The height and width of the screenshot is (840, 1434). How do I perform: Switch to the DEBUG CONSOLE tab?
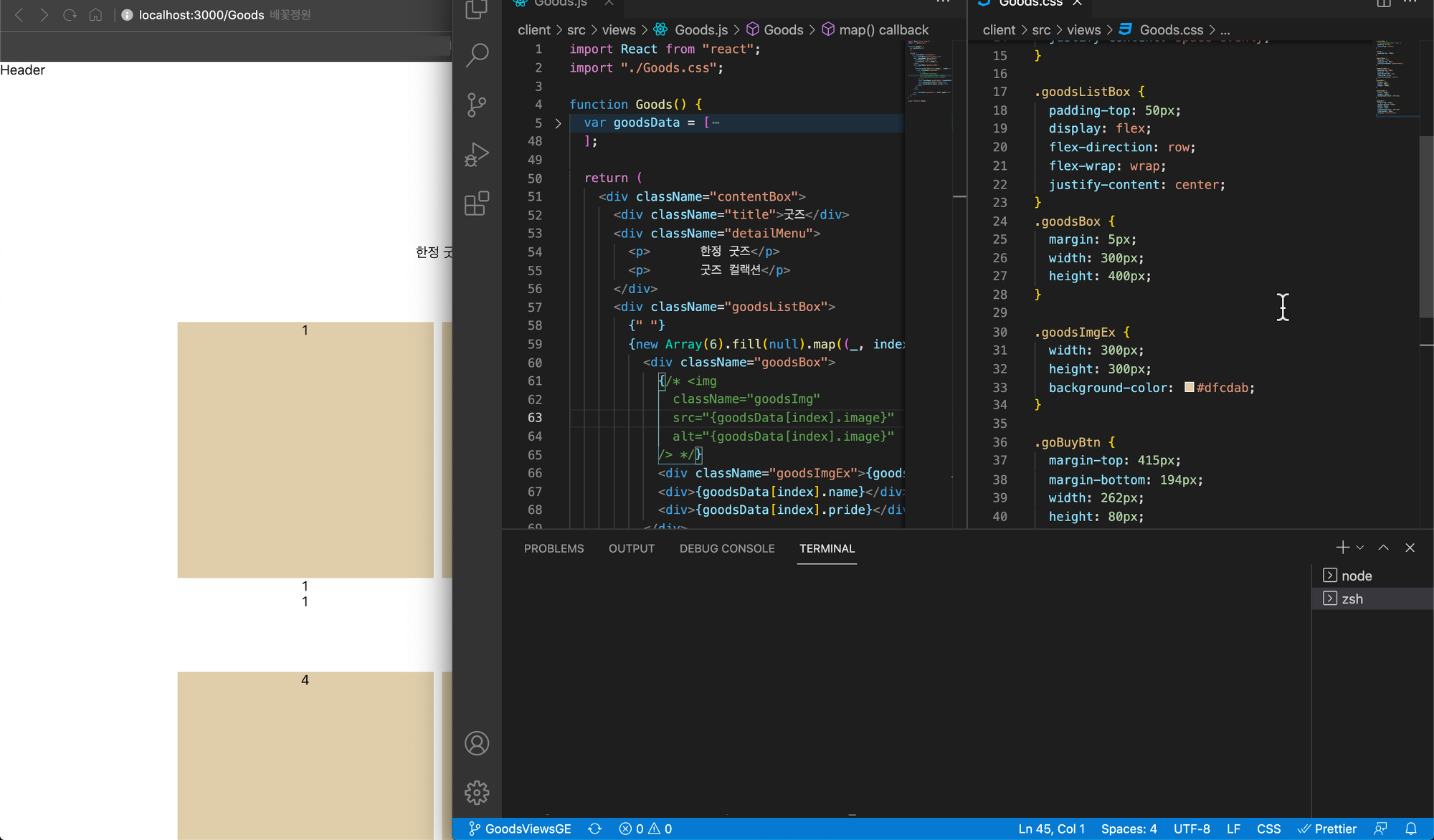[726, 548]
